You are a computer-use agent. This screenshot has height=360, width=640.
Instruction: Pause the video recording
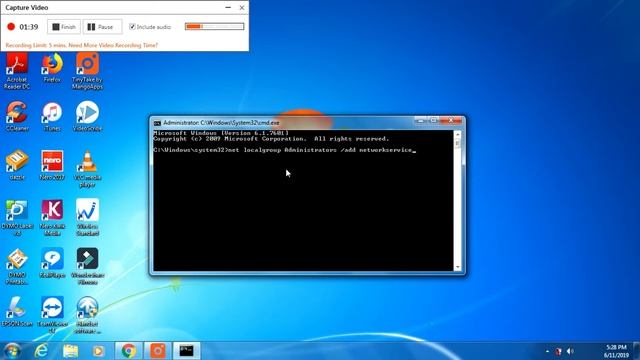tap(102, 27)
